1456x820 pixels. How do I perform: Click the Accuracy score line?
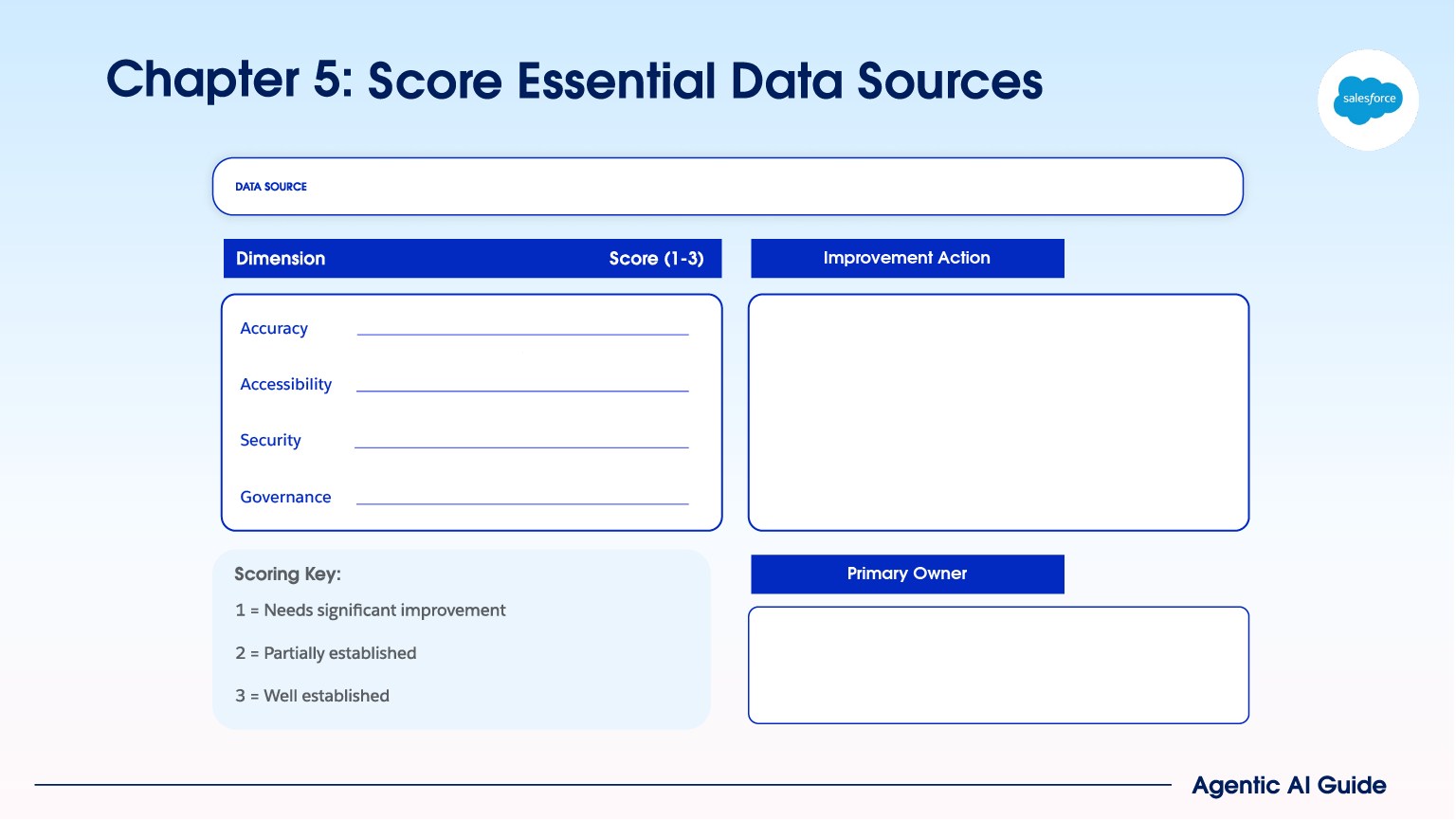click(522, 334)
